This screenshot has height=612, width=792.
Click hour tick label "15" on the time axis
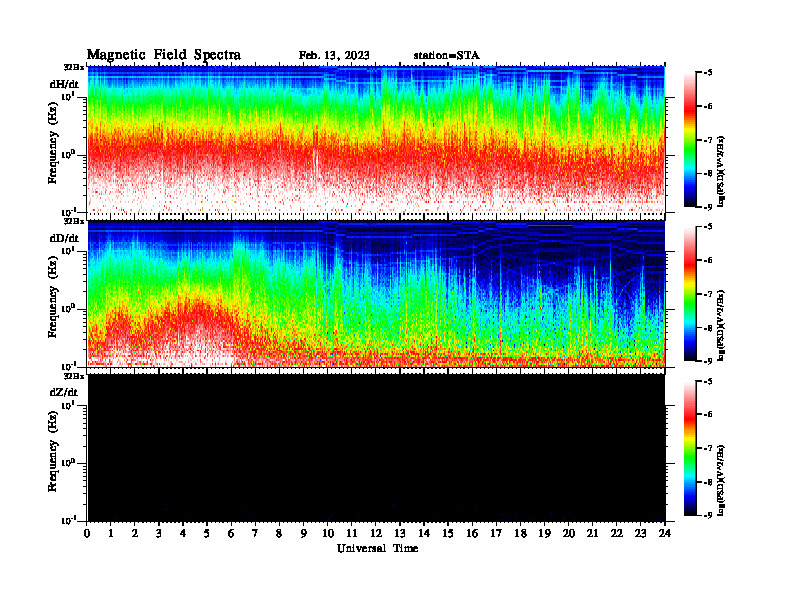[x=448, y=533]
